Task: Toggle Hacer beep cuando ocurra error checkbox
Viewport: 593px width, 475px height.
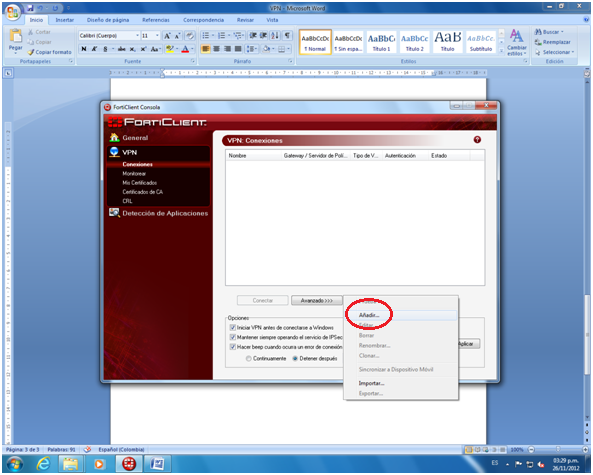Action: click(x=233, y=347)
